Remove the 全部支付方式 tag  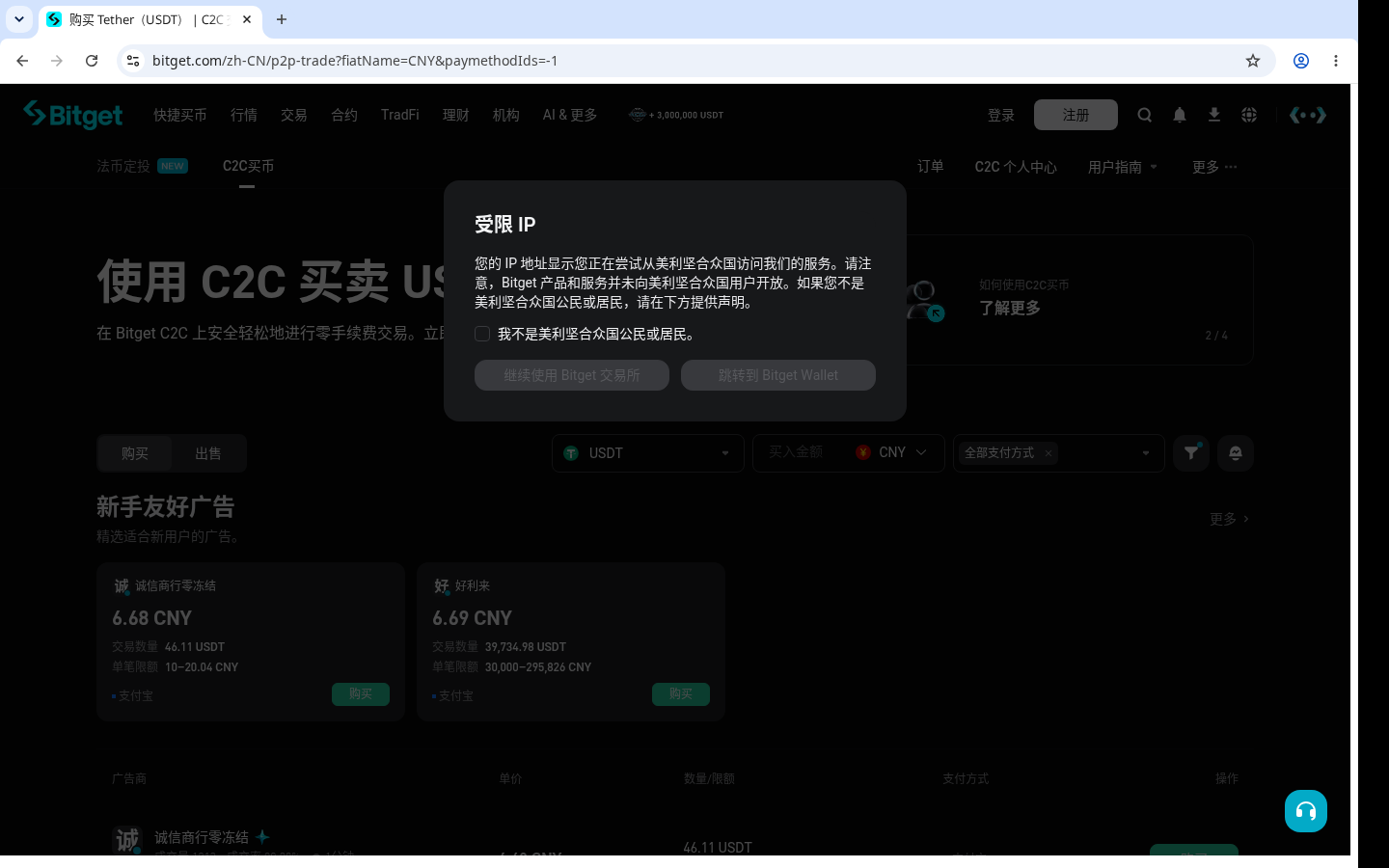1049,453
